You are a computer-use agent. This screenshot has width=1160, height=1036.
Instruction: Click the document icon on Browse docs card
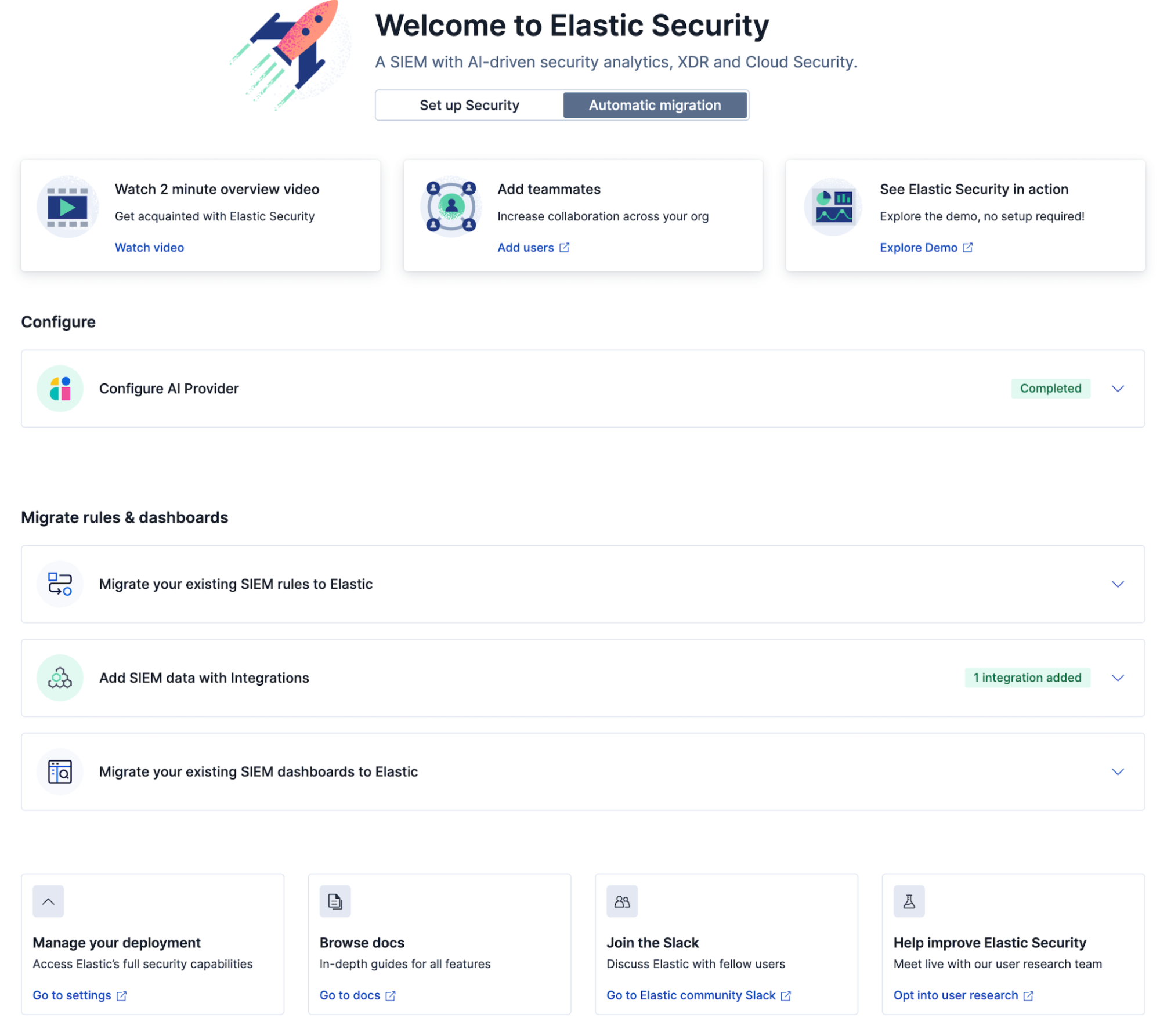coord(335,901)
